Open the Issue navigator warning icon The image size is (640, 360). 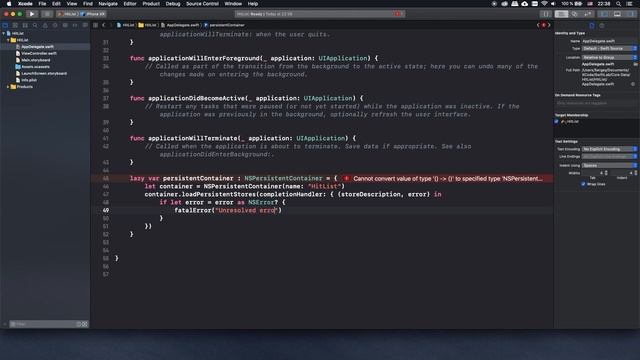tap(45, 25)
